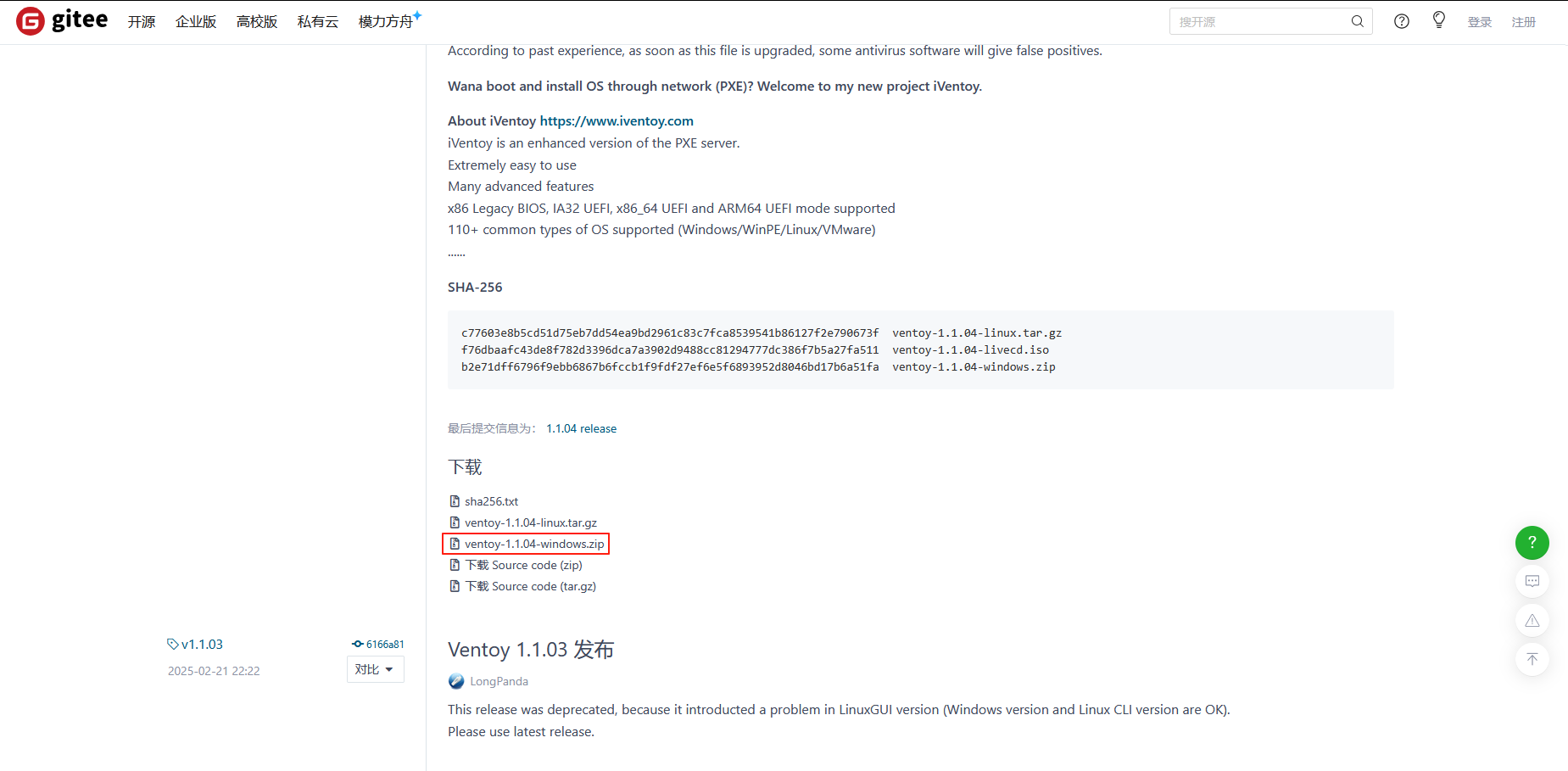The height and width of the screenshot is (771, 1568).
Task: Download sha256.txt file
Action: [491, 501]
